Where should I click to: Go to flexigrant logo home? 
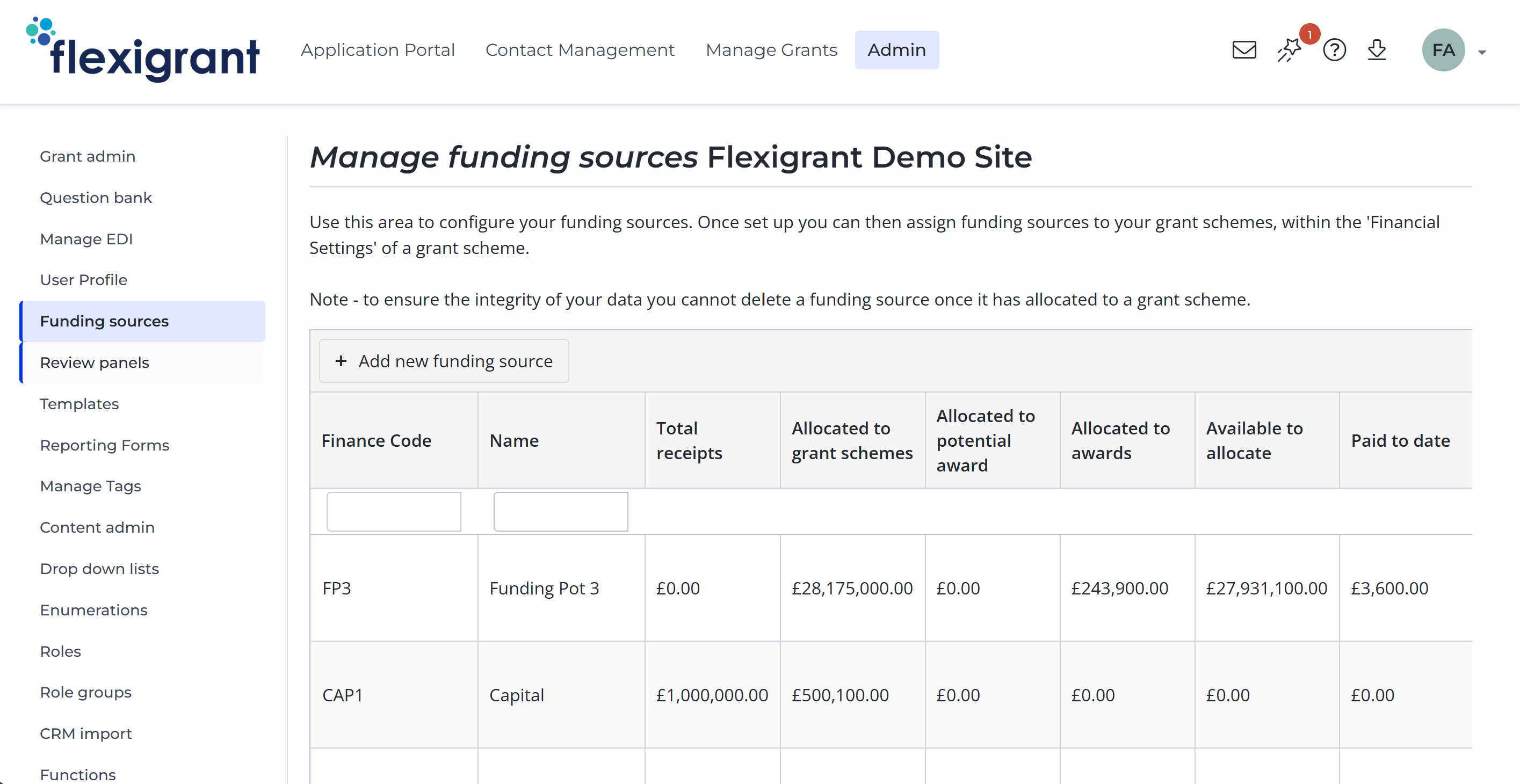143,49
